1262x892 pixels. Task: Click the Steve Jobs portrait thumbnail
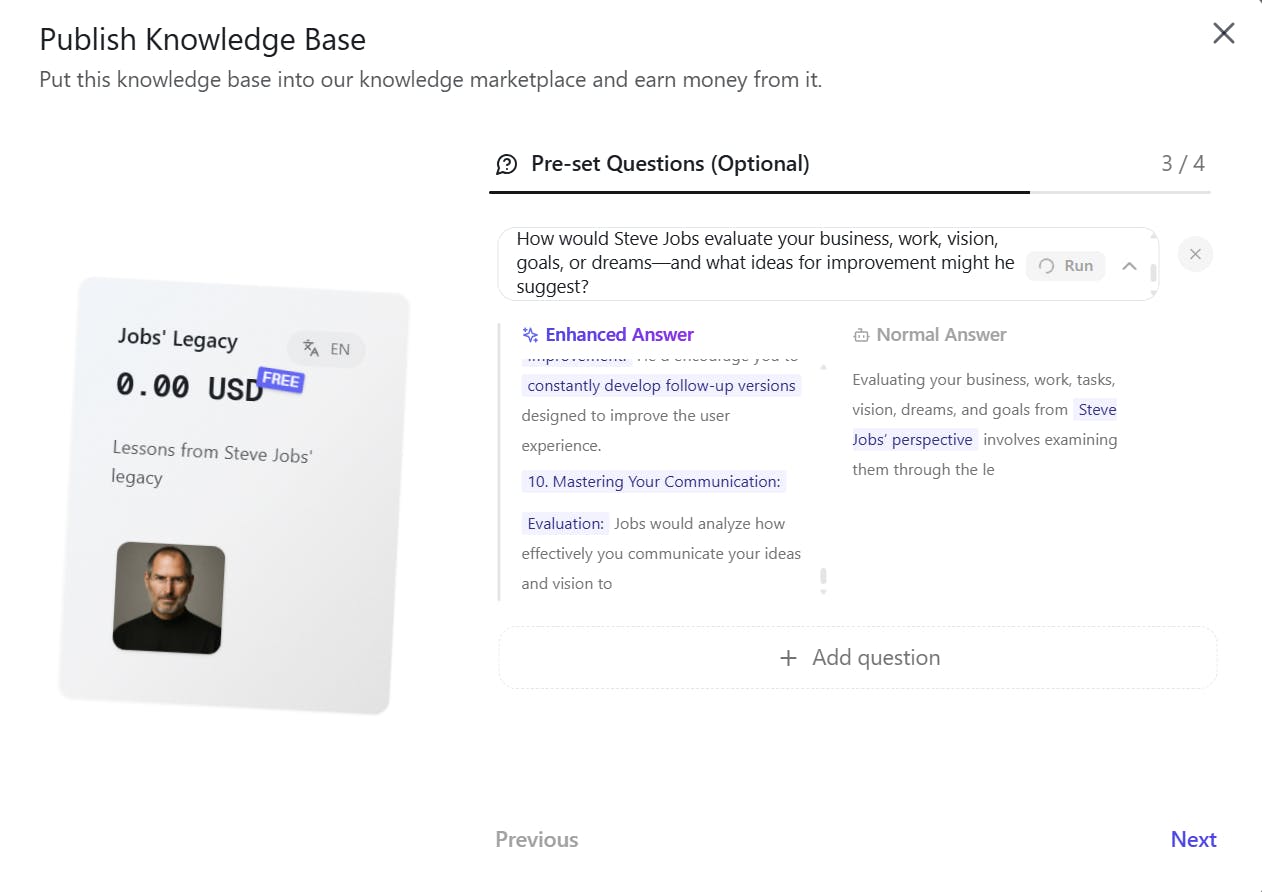coord(168,598)
